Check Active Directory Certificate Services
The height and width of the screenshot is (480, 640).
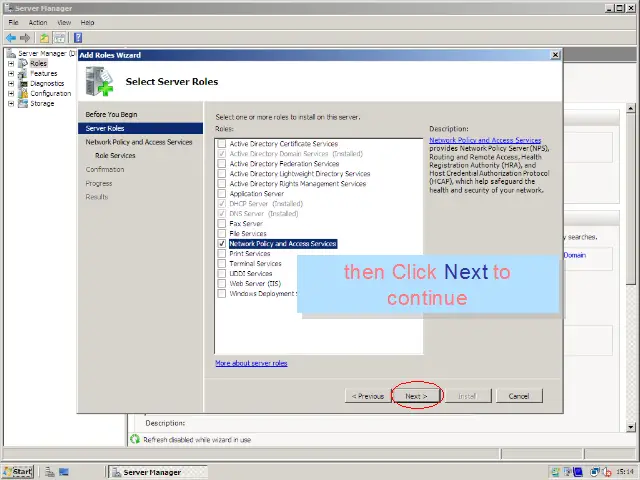(x=222, y=144)
